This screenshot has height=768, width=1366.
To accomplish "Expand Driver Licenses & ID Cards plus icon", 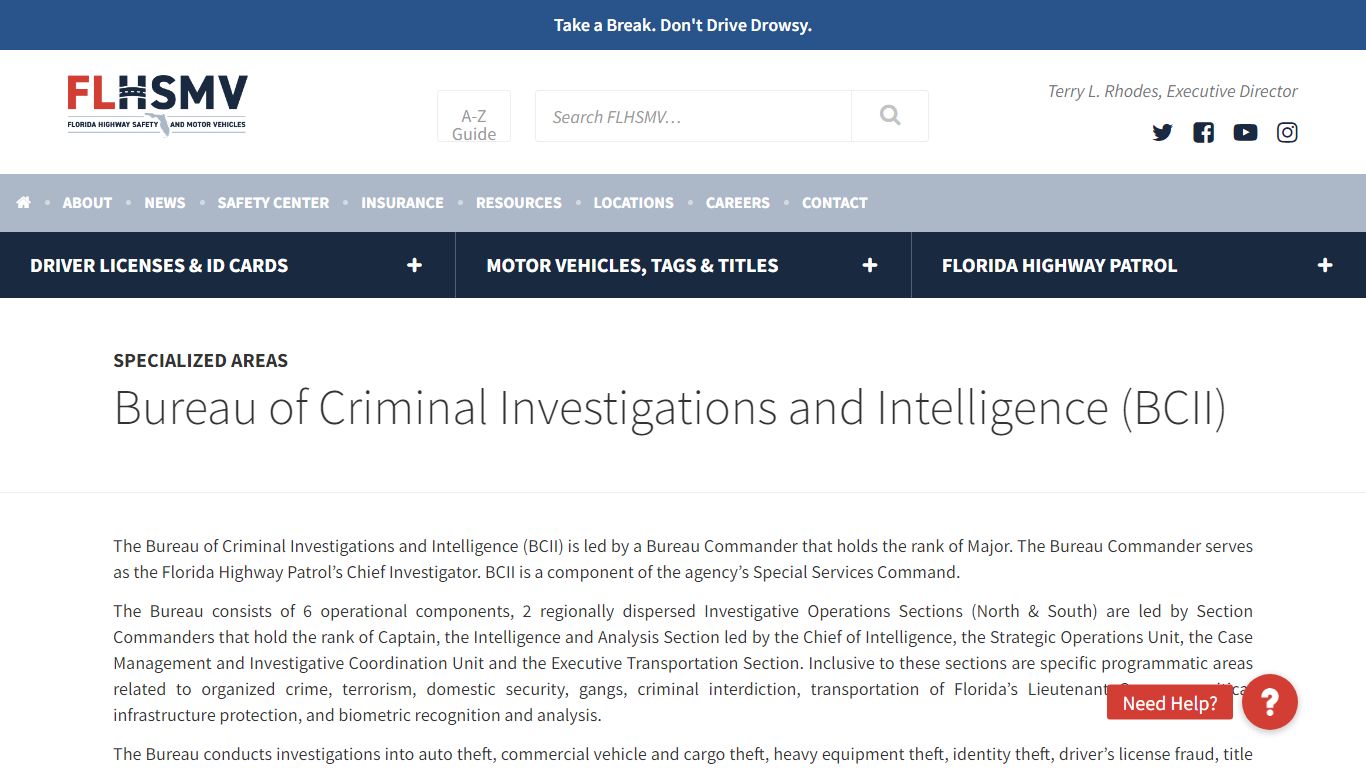I will [x=414, y=265].
